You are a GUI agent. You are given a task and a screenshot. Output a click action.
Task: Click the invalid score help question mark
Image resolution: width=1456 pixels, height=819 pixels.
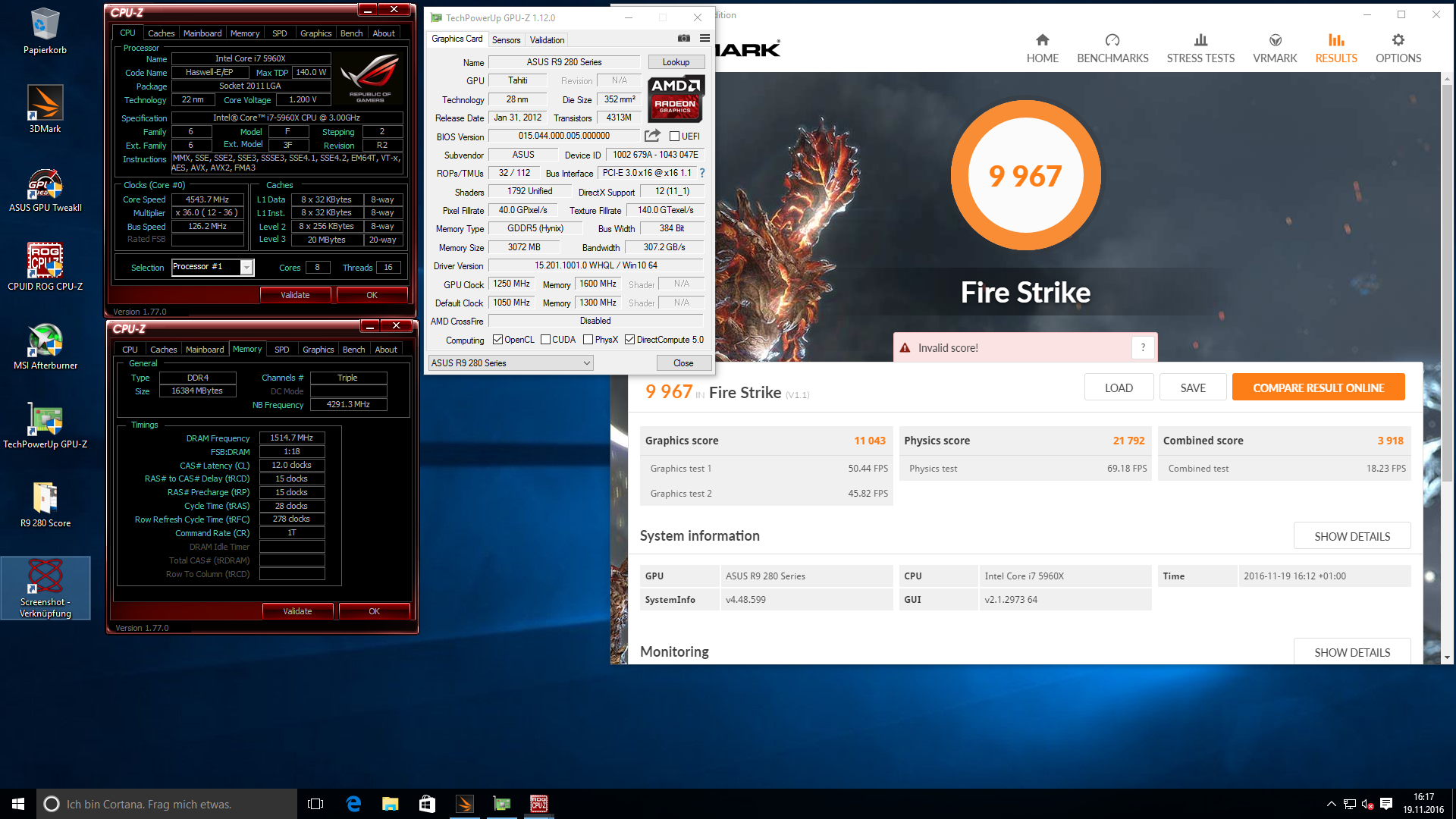(1143, 347)
